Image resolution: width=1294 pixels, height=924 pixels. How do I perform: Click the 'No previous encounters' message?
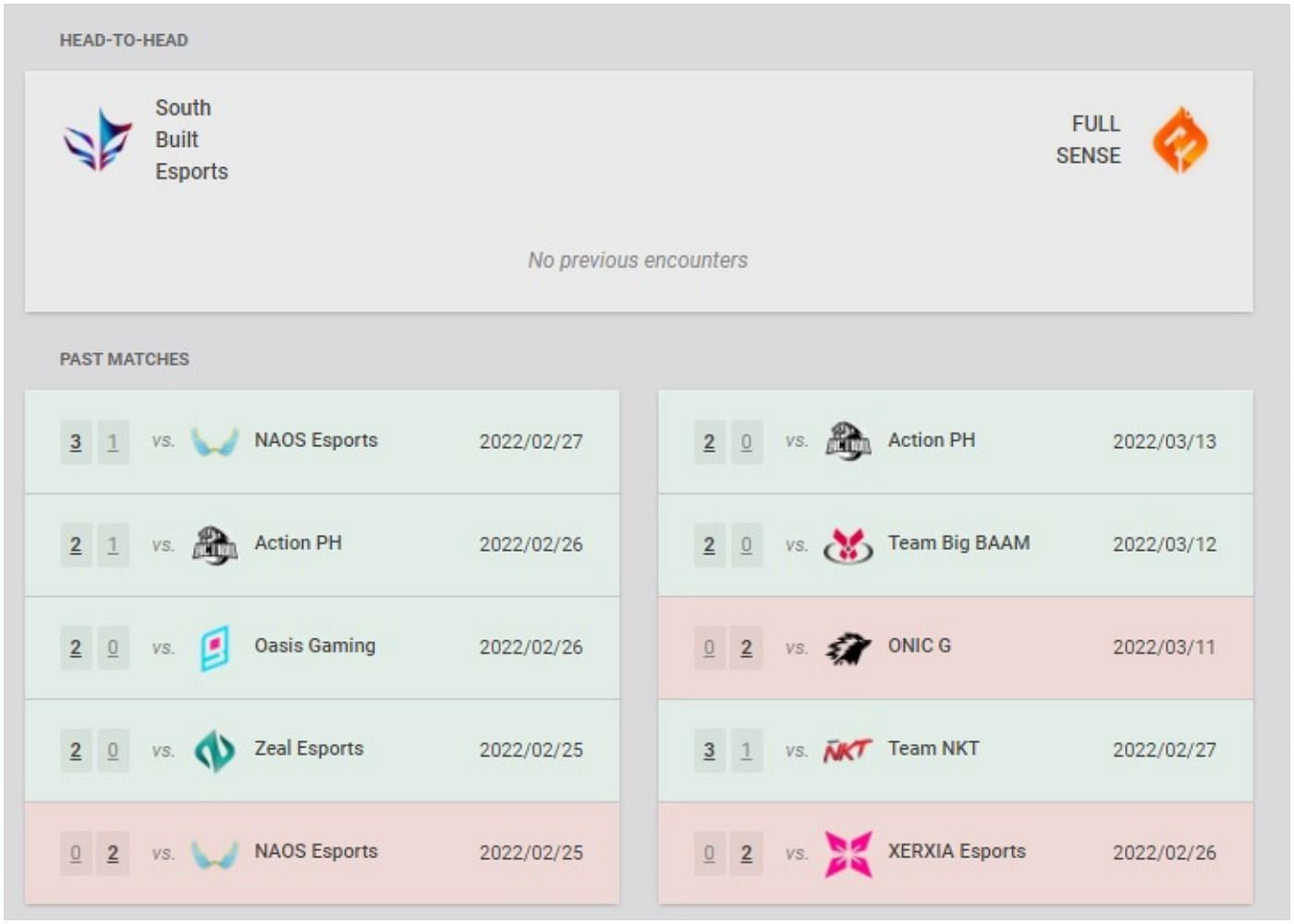coord(638,261)
